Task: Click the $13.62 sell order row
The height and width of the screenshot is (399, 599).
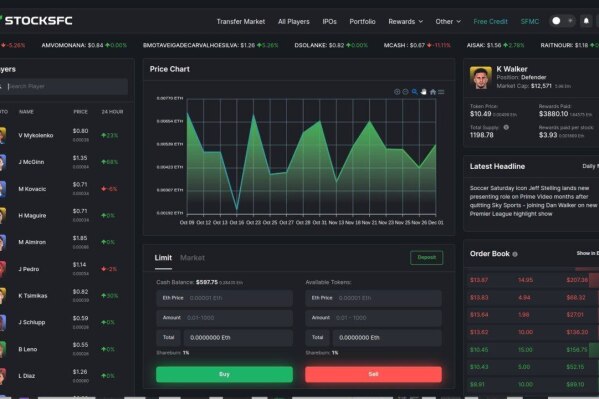Action: (x=533, y=332)
